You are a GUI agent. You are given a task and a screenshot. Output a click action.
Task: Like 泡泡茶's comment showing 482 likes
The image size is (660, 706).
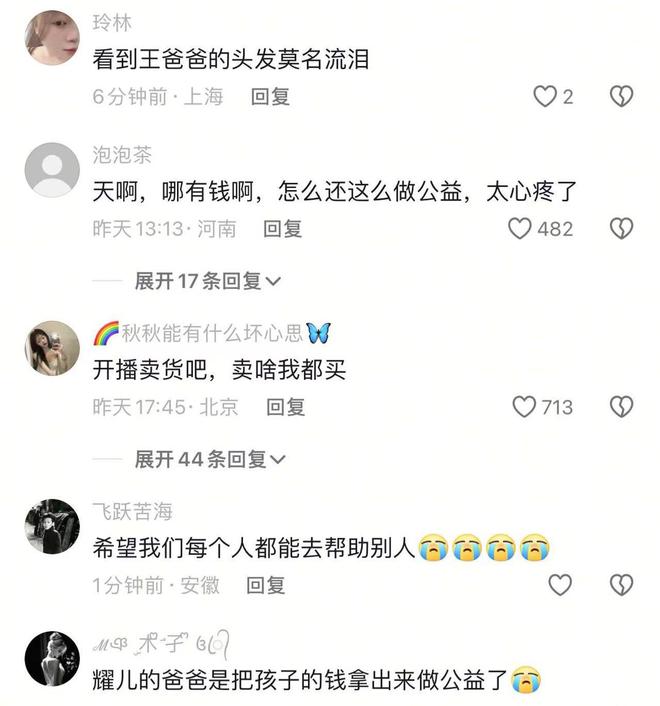[x=520, y=229]
